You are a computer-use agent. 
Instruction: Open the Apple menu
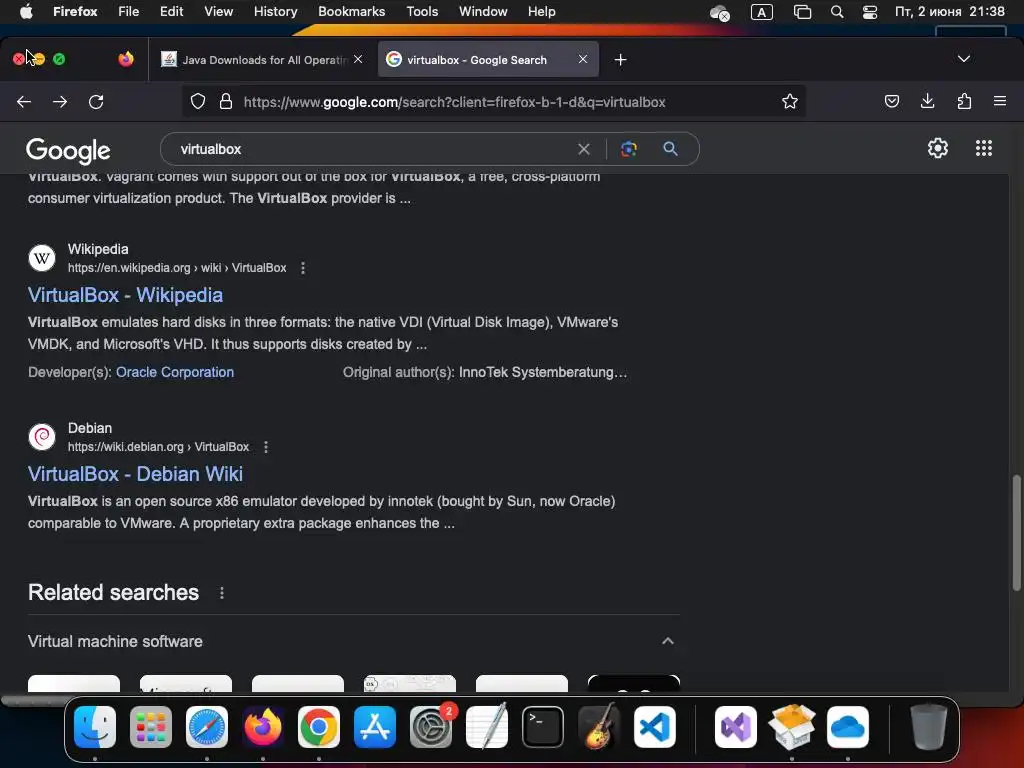pyautogui.click(x=26, y=12)
